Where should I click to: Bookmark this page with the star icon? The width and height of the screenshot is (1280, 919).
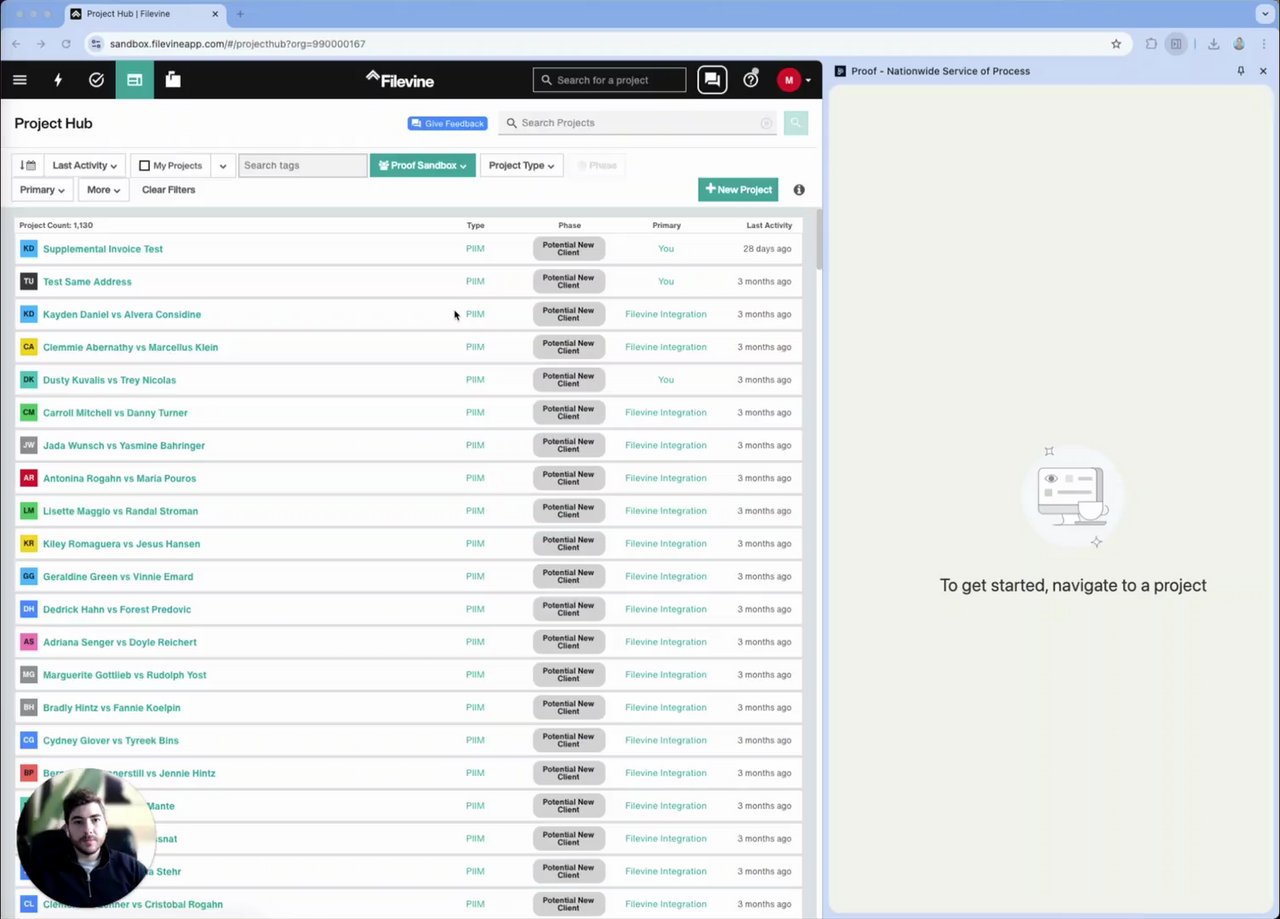click(x=1116, y=44)
